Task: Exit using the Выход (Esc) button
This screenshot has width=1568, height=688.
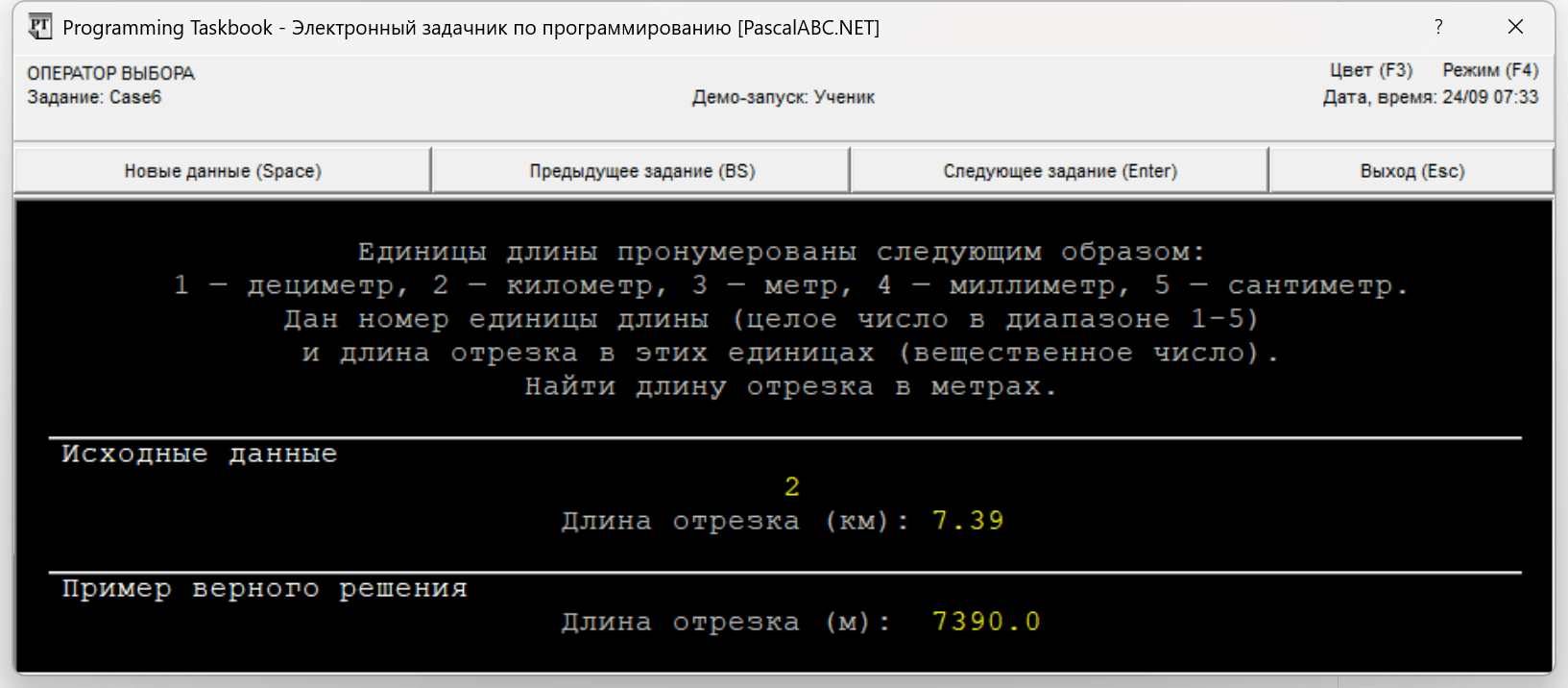Action: [x=1411, y=171]
